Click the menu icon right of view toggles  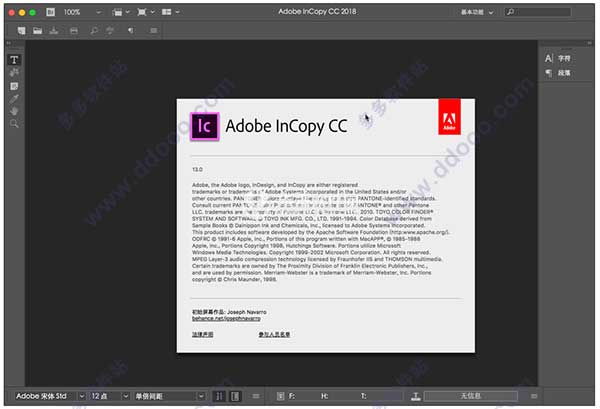[x=256, y=396]
